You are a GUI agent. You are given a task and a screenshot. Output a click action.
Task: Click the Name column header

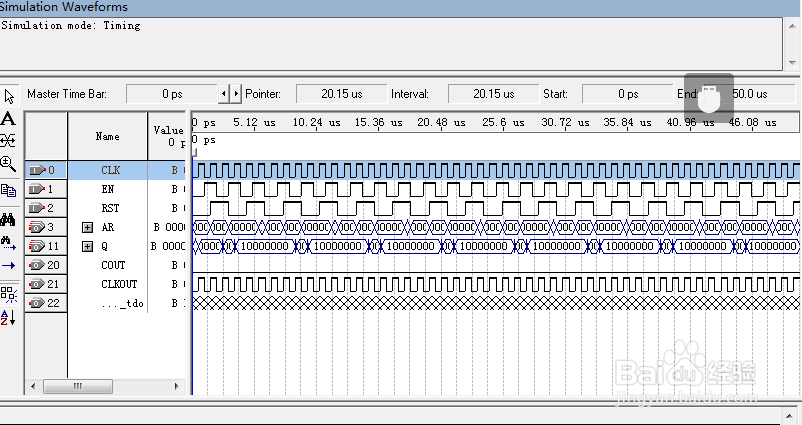pyautogui.click(x=107, y=136)
